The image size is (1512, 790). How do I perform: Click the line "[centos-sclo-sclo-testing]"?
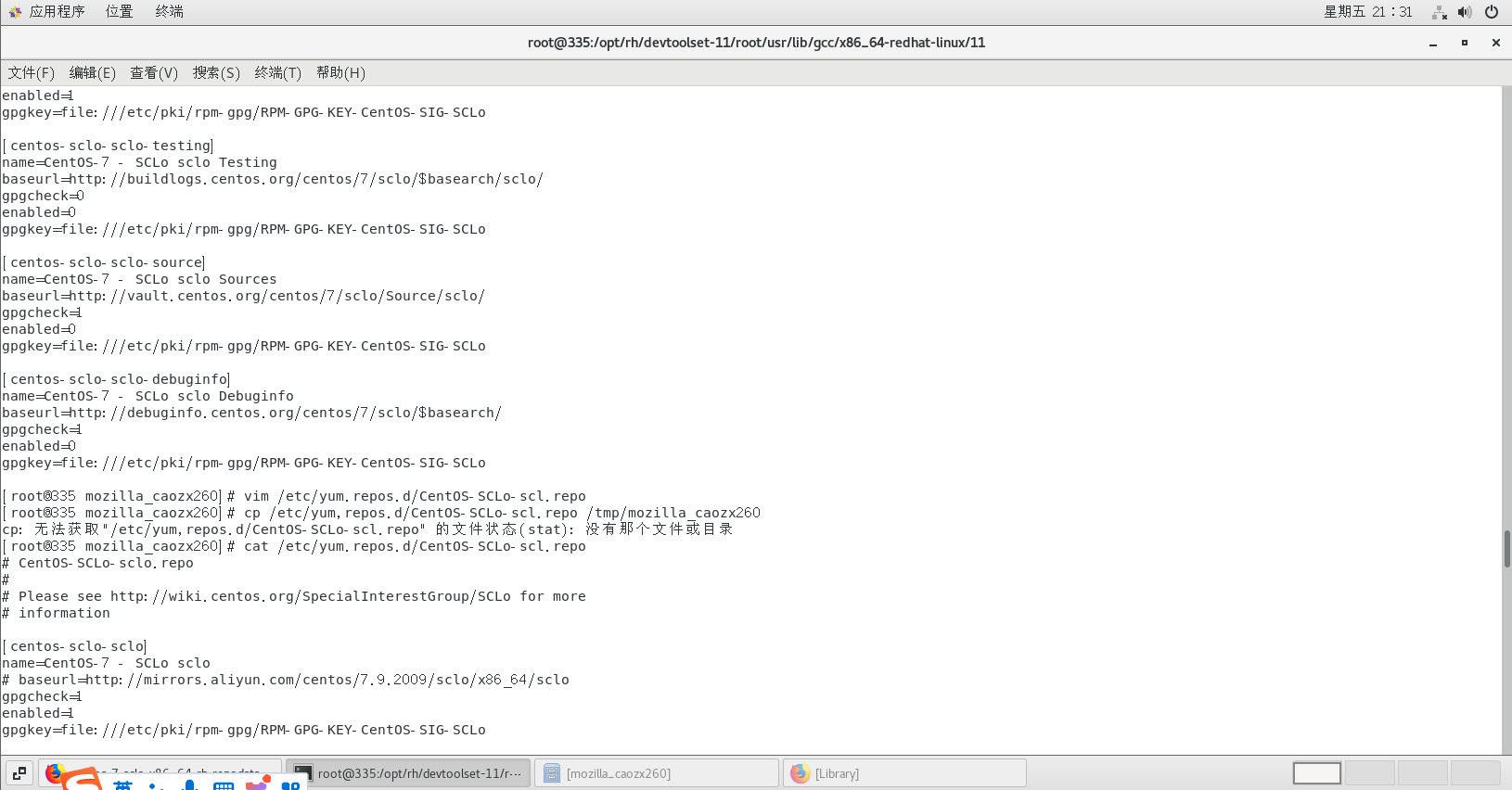coord(108,146)
